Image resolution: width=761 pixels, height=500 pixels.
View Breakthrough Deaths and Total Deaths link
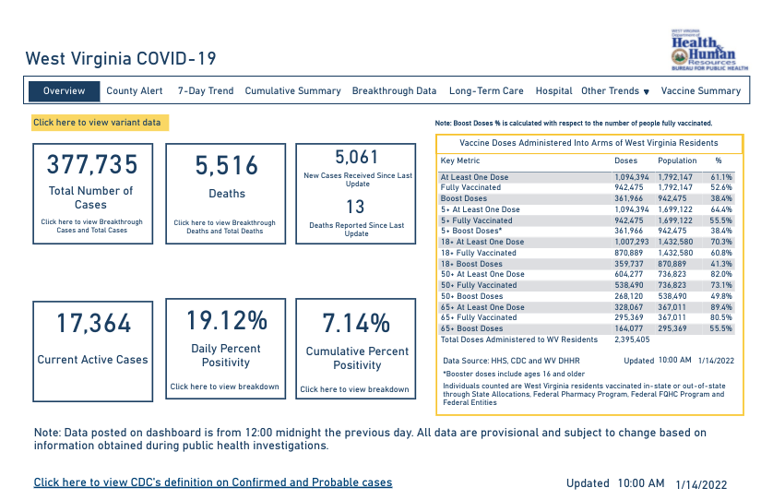[224, 226]
